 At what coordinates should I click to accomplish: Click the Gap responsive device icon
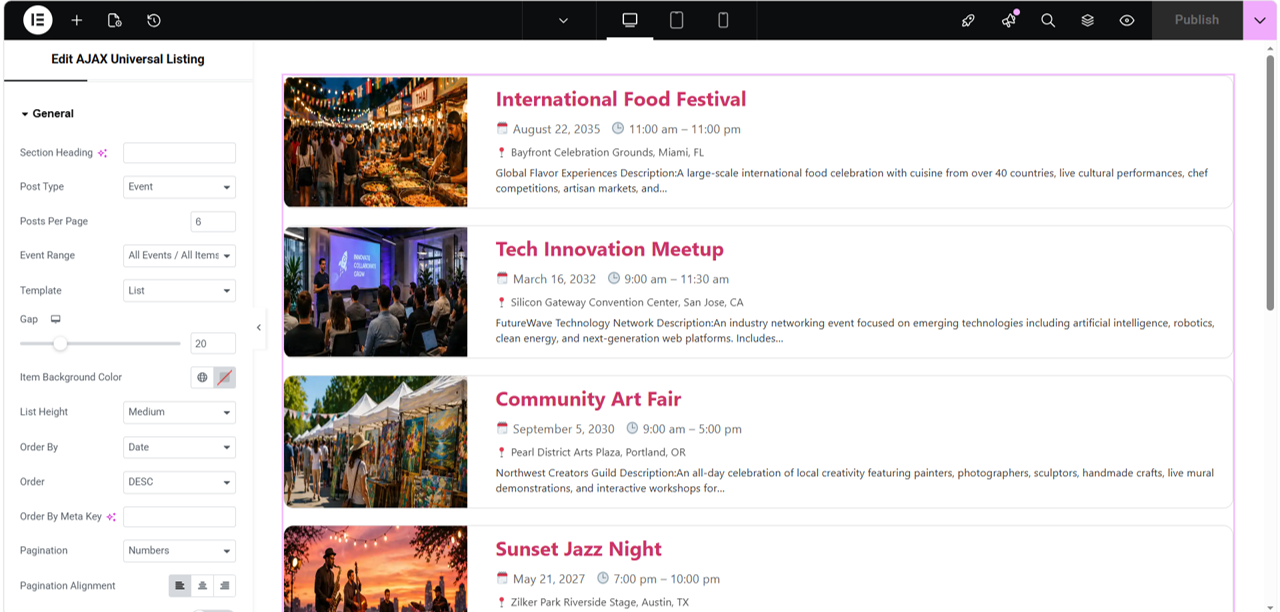pyautogui.click(x=56, y=319)
